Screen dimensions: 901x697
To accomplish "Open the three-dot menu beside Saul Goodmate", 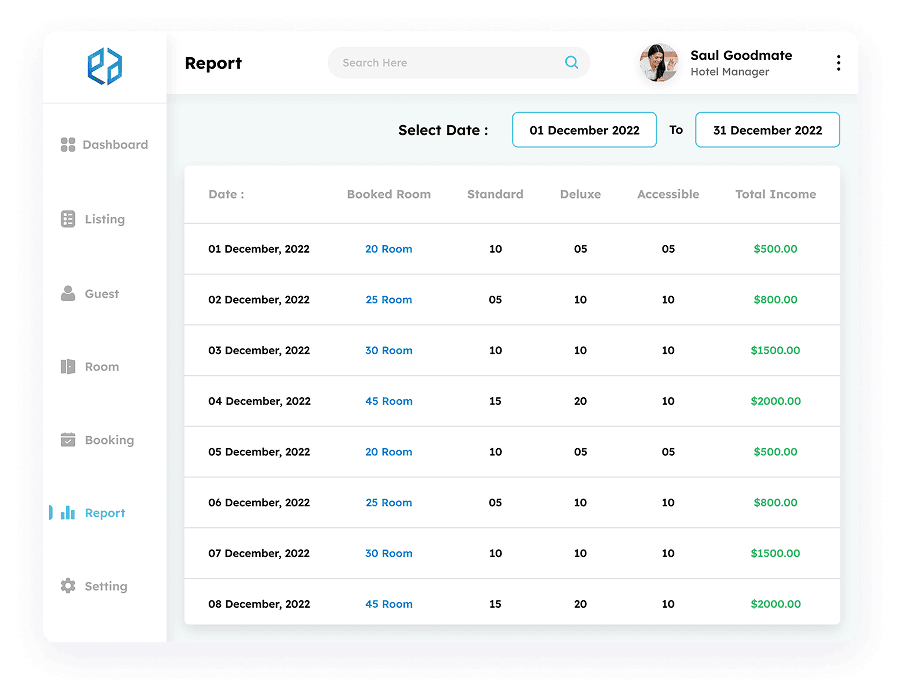I will tap(838, 62).
